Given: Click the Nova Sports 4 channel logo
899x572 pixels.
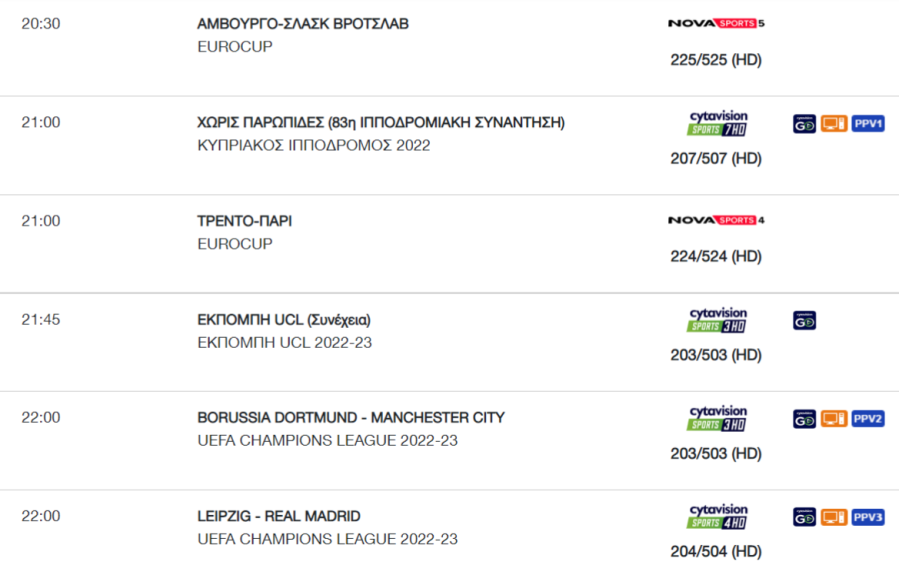Looking at the screenshot, I should 716,220.
